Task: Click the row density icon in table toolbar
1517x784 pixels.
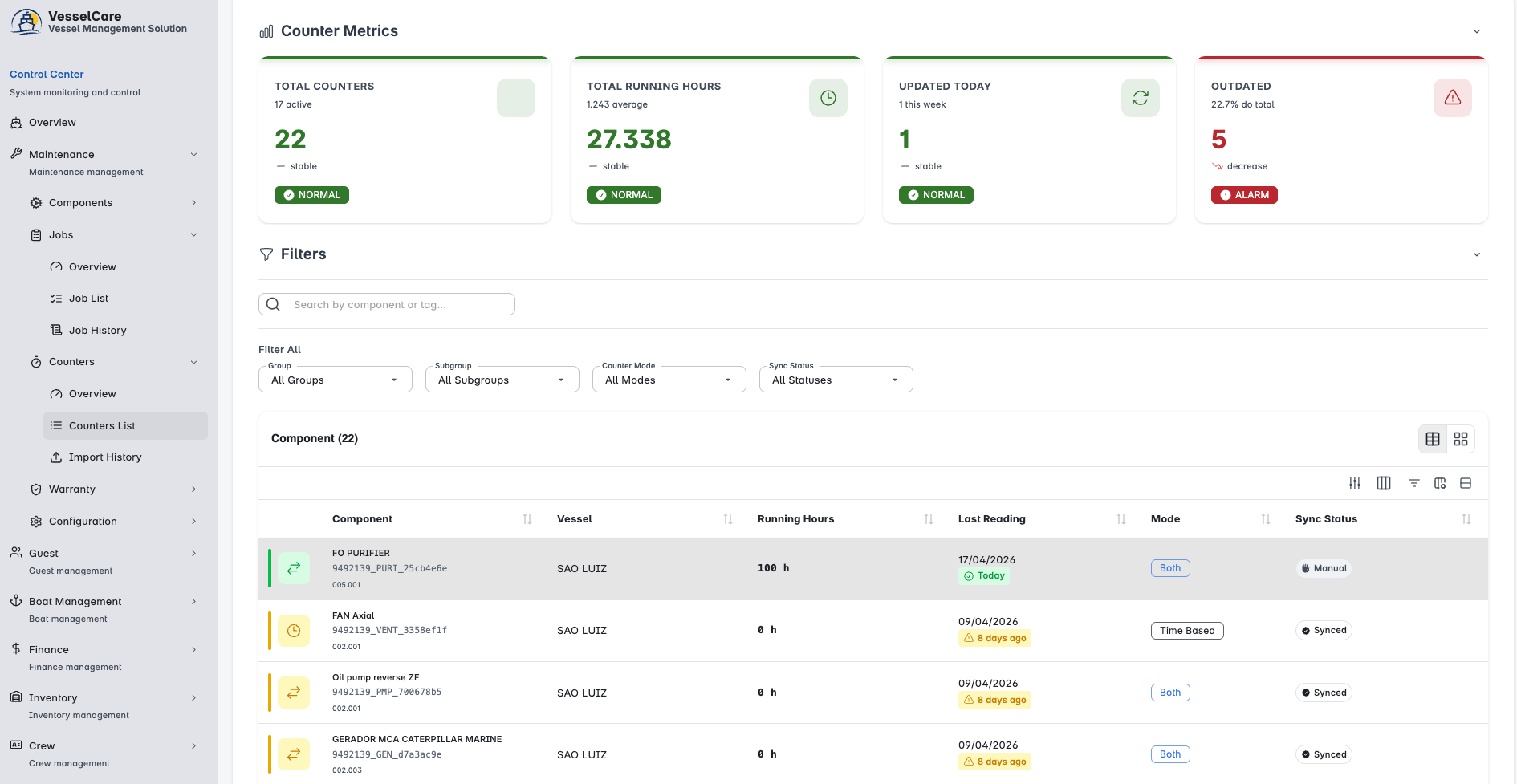Action: pos(1466,483)
